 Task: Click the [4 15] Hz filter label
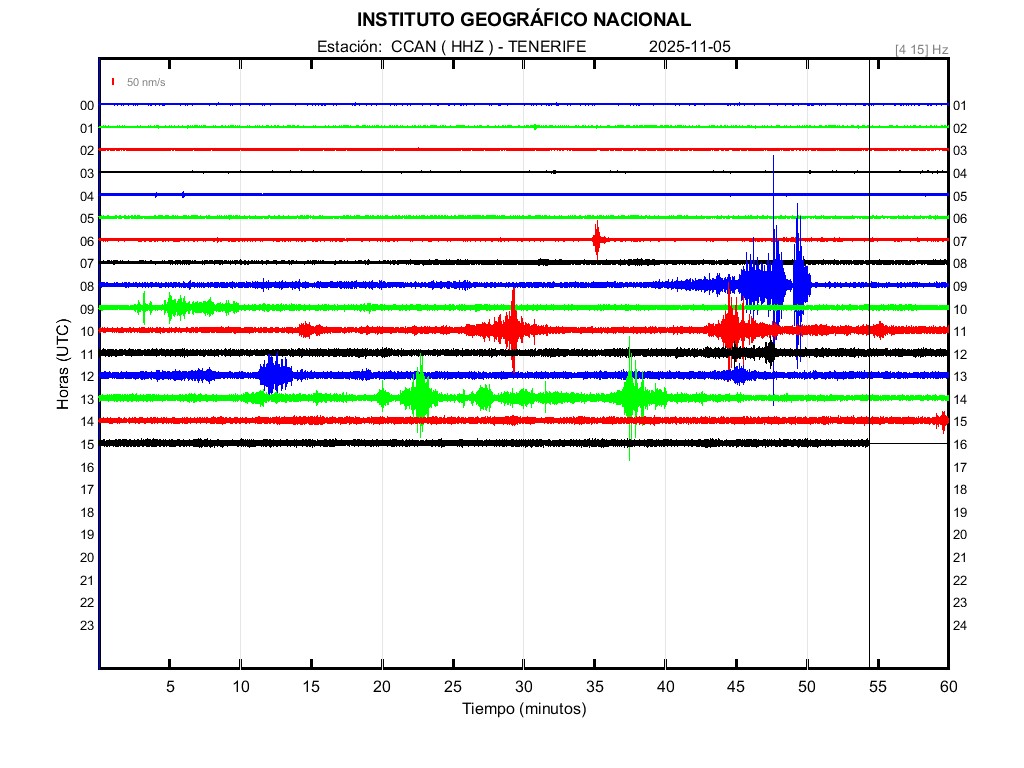coord(921,49)
